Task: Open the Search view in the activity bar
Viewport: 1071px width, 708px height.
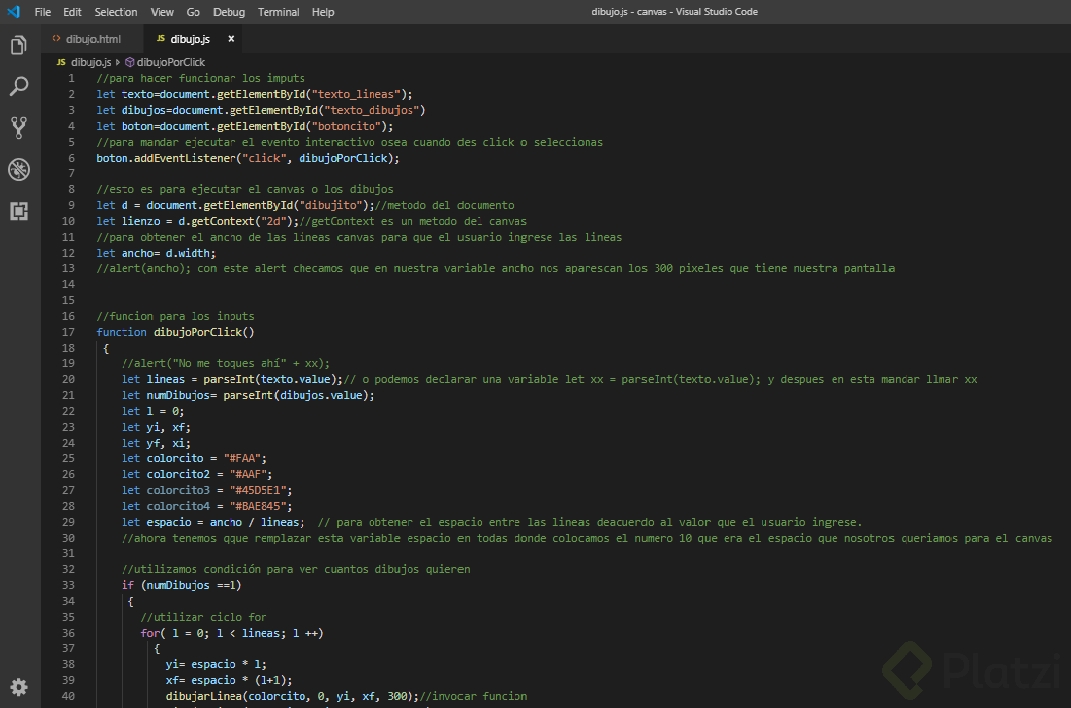Action: point(19,87)
